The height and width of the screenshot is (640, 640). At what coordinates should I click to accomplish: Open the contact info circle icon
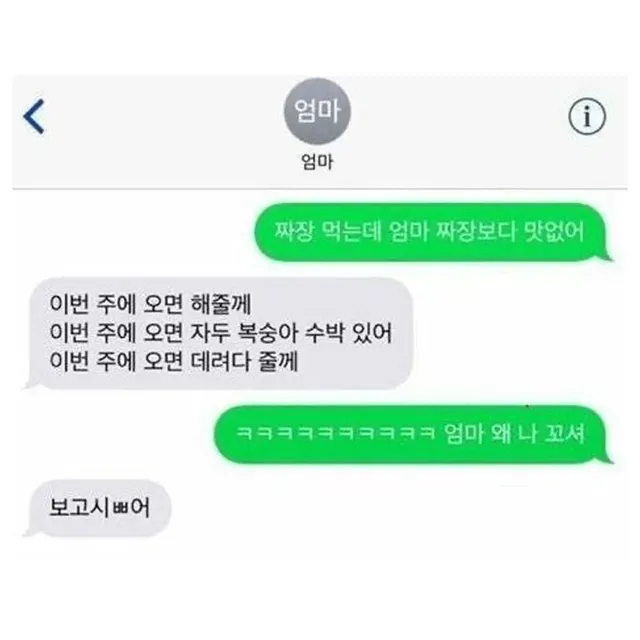(x=587, y=117)
